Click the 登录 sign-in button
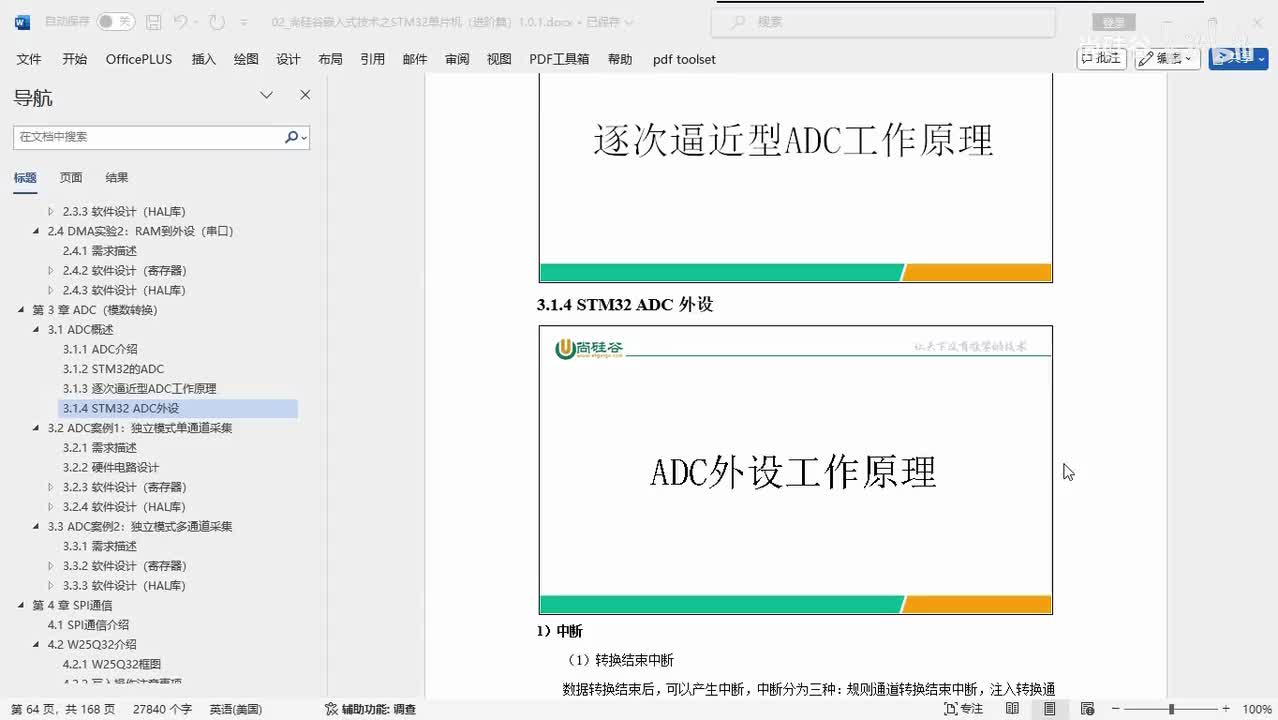 click(1113, 22)
